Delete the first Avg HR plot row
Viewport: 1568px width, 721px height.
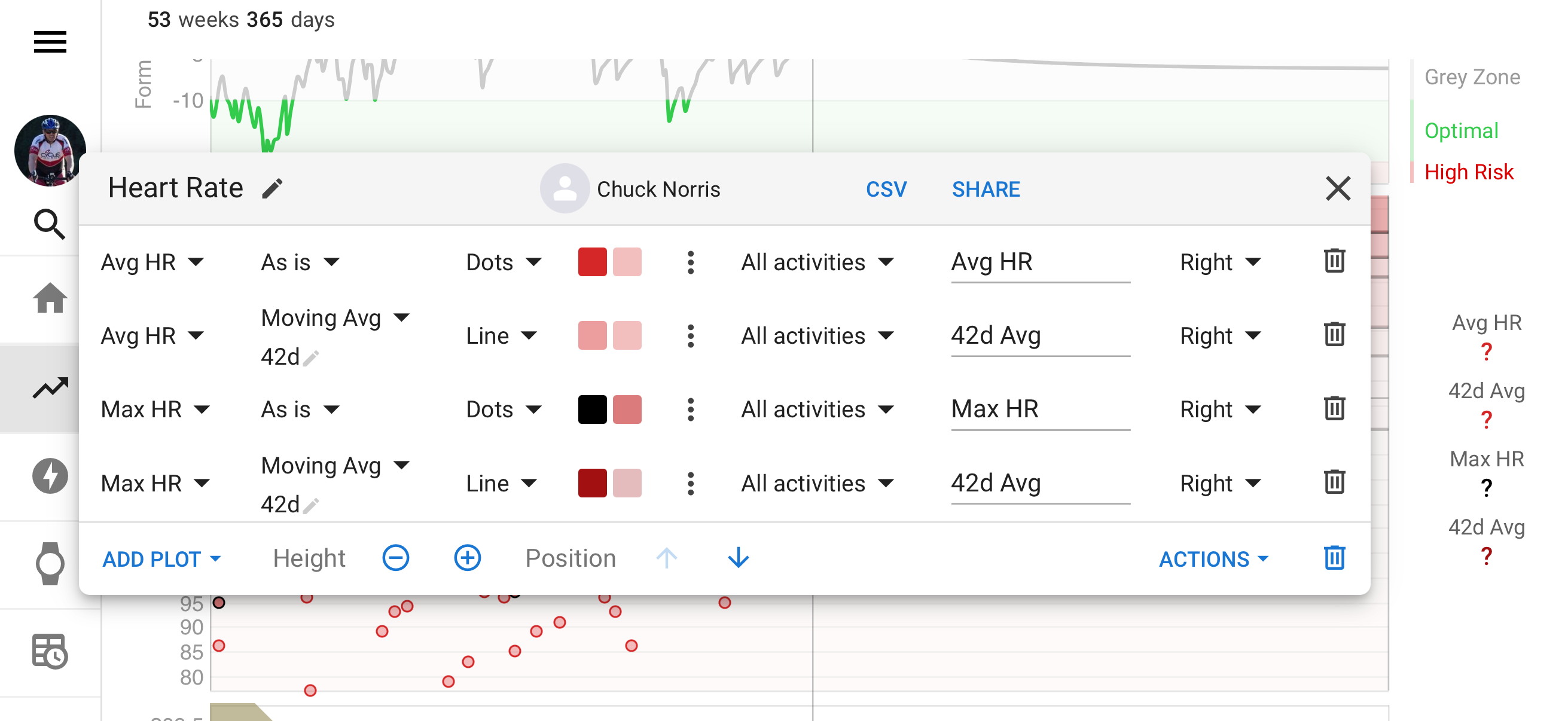pyautogui.click(x=1334, y=262)
